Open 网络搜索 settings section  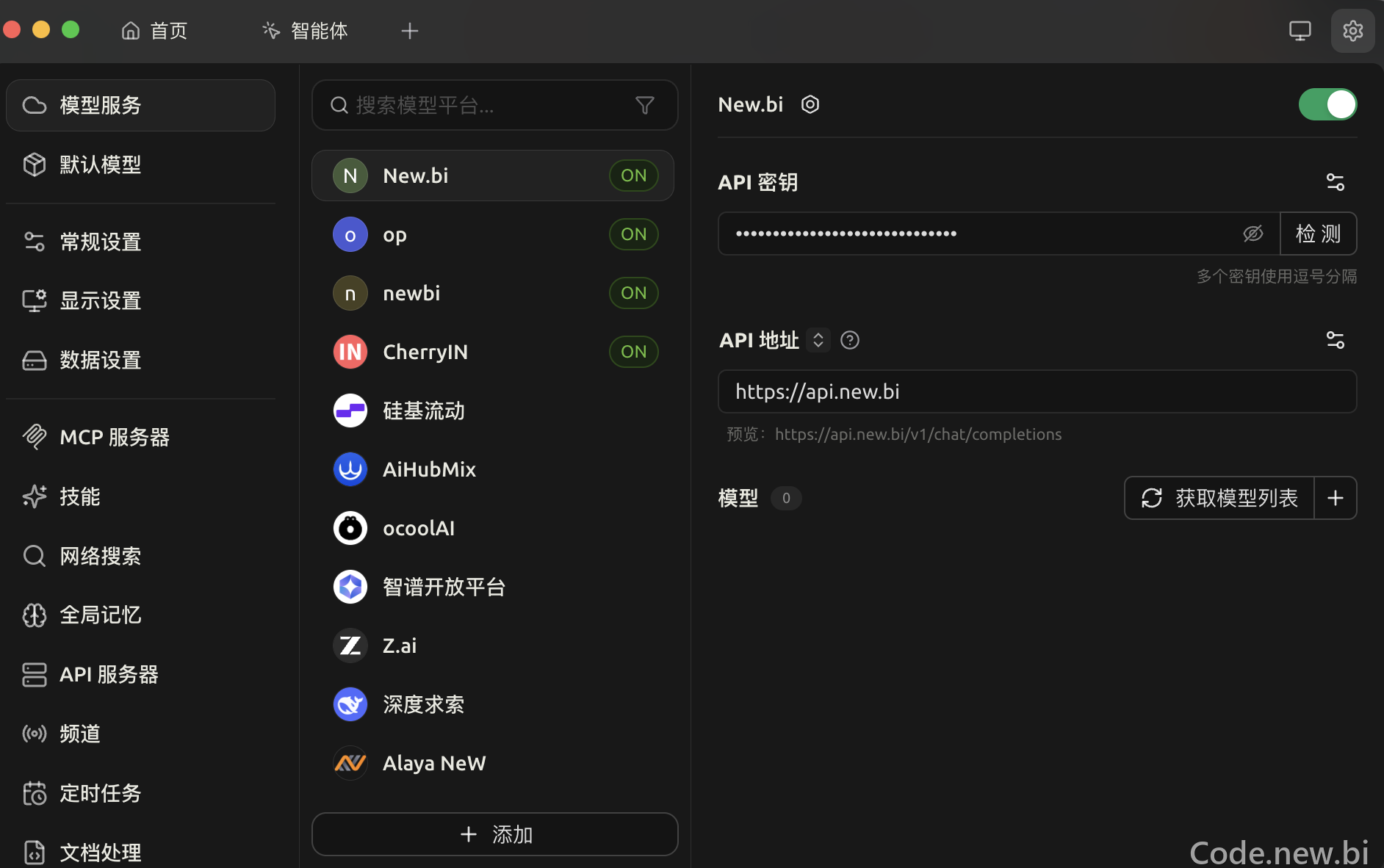(140, 556)
